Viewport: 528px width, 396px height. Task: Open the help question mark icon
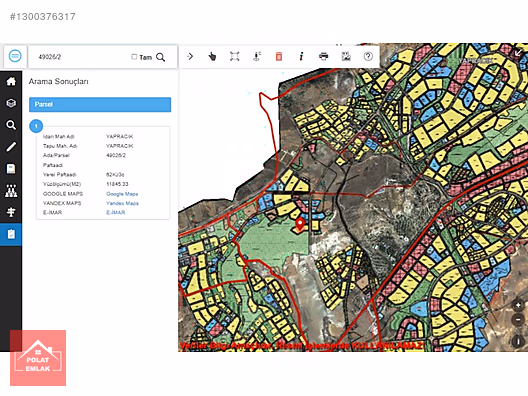(368, 56)
